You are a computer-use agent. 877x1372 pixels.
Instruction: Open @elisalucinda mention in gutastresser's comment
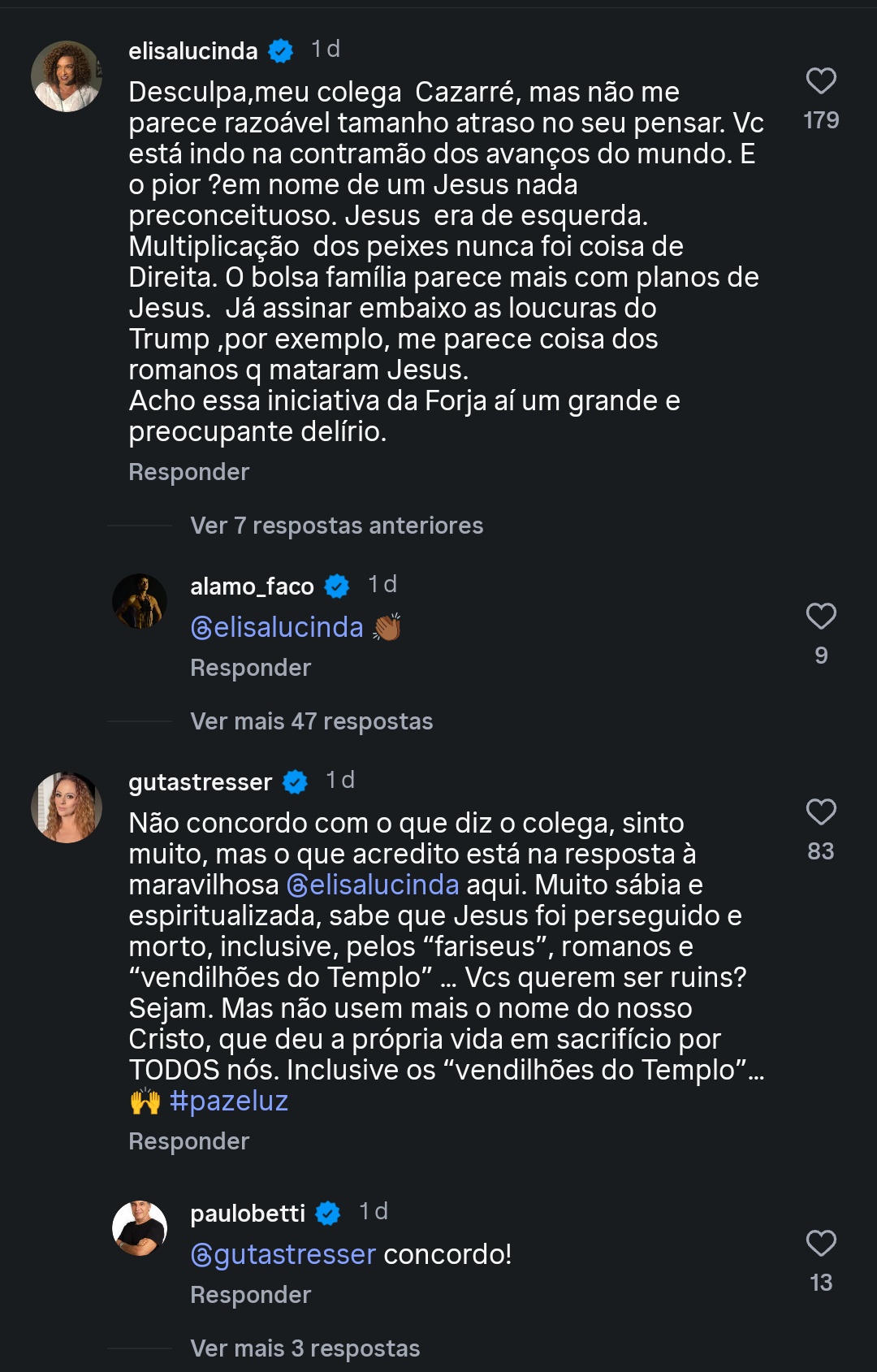pos(374,885)
